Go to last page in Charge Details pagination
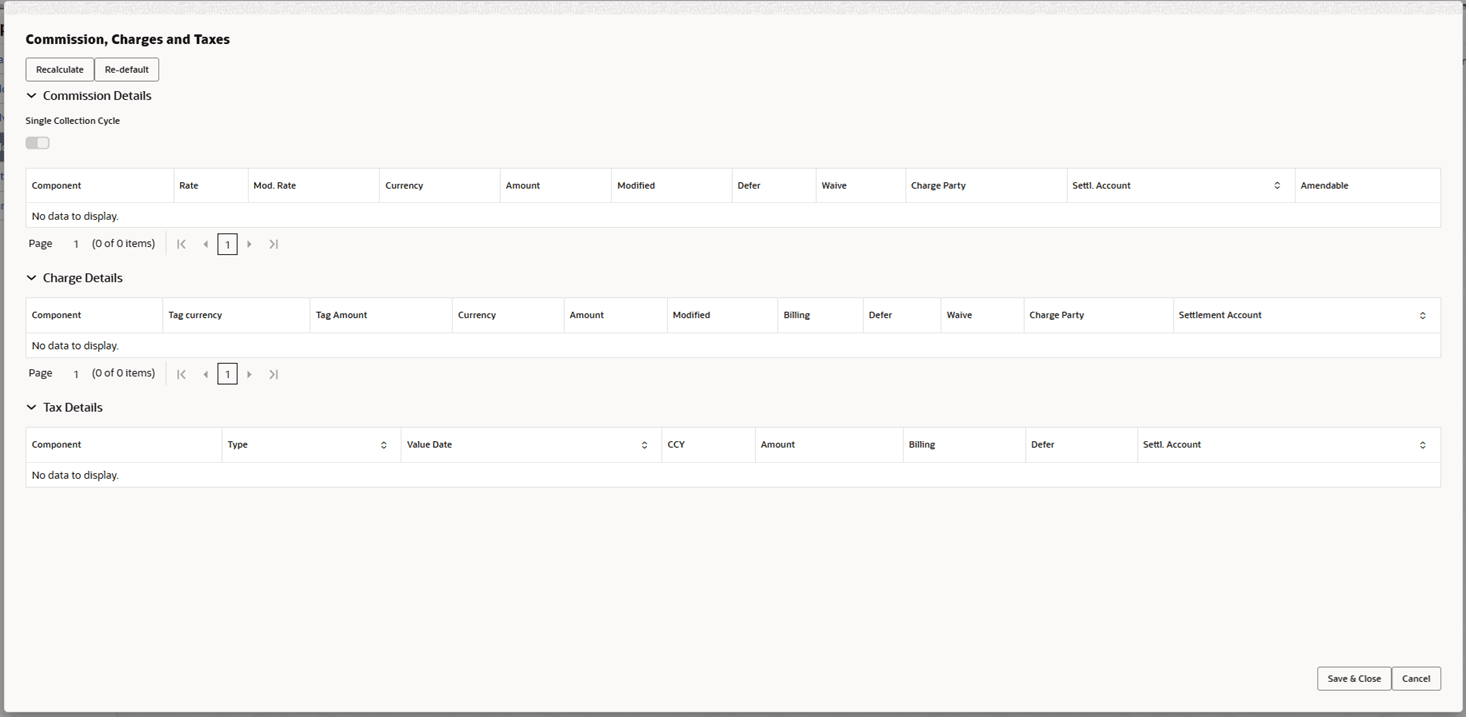This screenshot has height=720, width=1469. point(273,373)
